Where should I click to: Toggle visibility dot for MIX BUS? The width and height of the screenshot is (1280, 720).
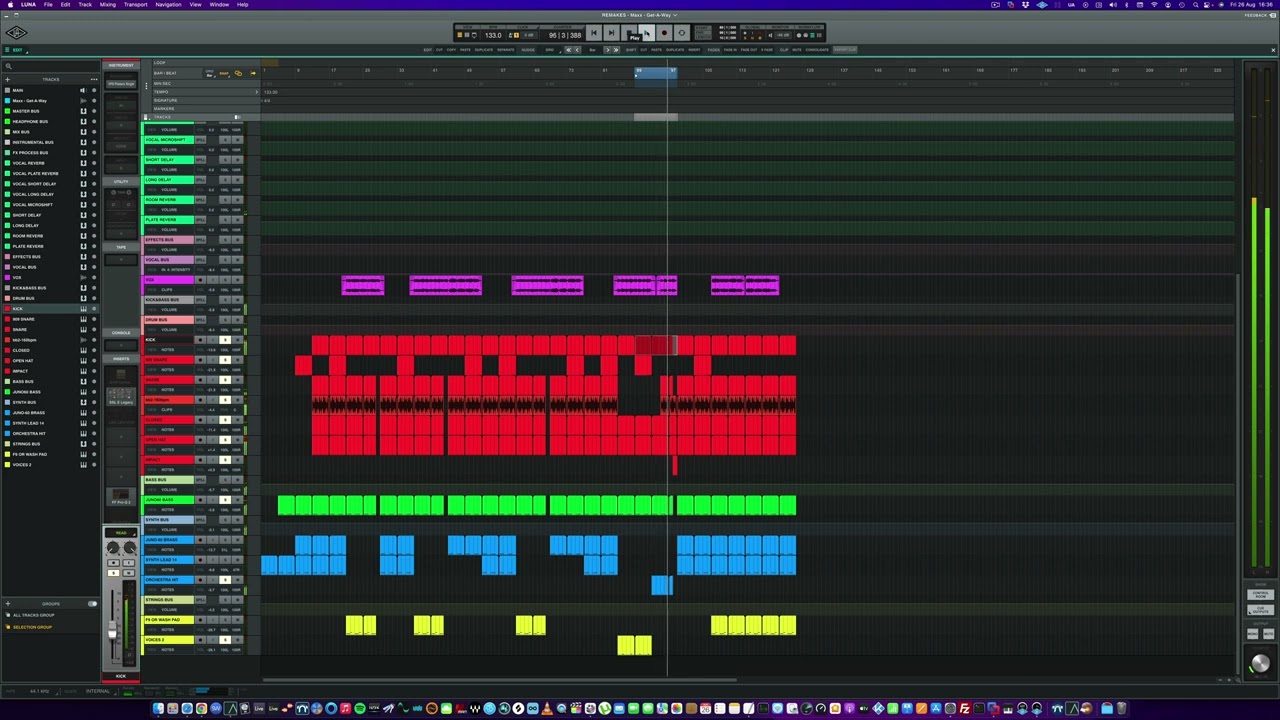click(x=94, y=132)
